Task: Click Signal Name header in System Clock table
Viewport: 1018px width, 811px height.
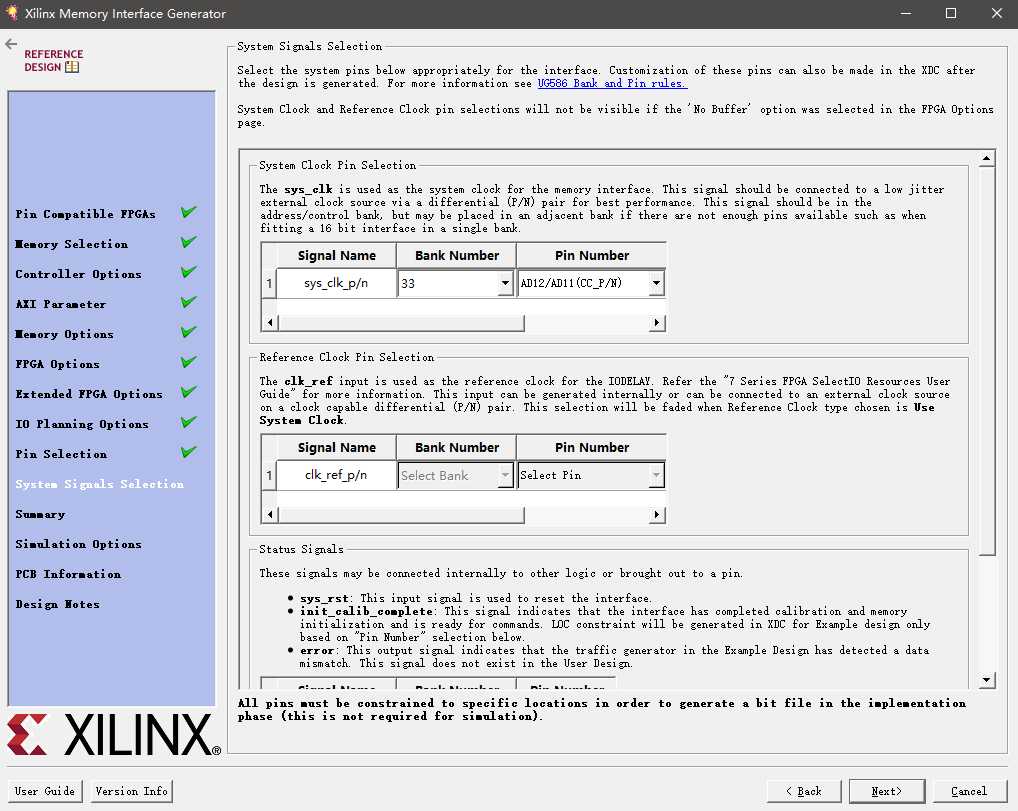Action: [336, 256]
